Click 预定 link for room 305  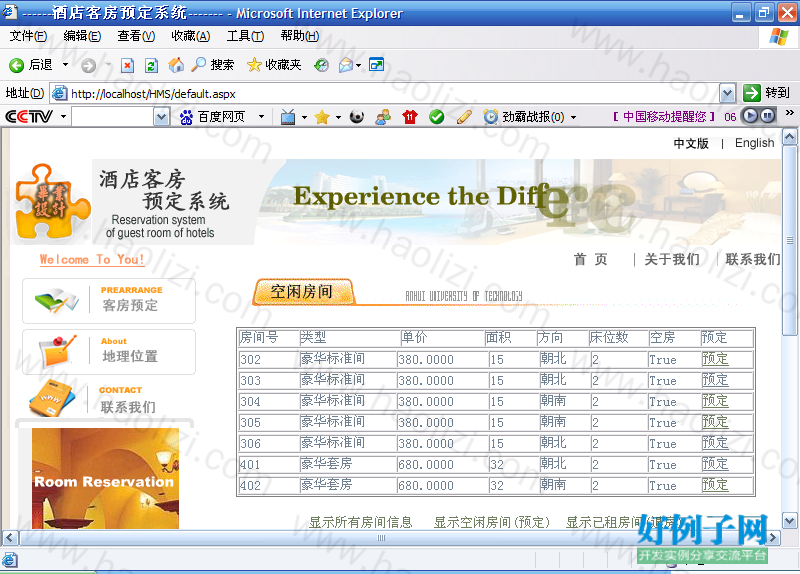coord(715,422)
